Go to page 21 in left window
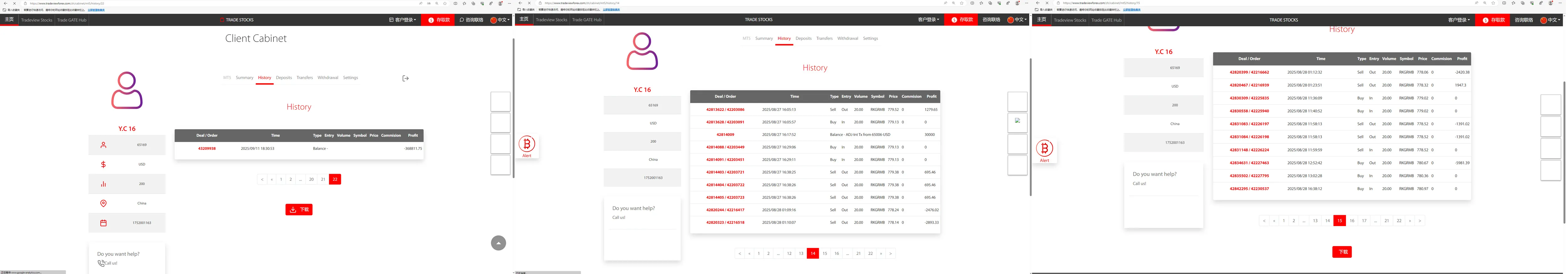1568x274 pixels. click(323, 179)
